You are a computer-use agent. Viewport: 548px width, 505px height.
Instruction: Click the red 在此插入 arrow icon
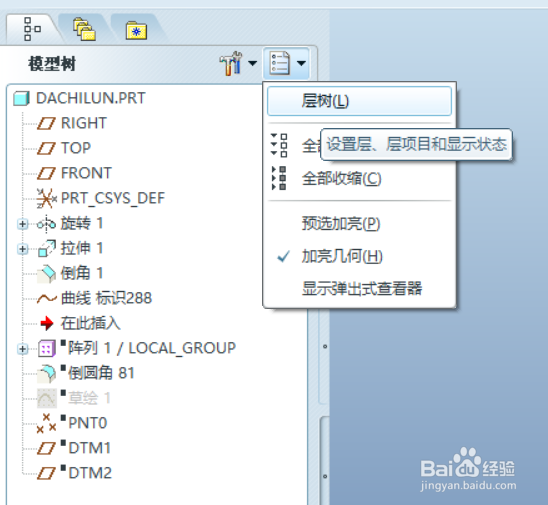pyautogui.click(x=47, y=323)
